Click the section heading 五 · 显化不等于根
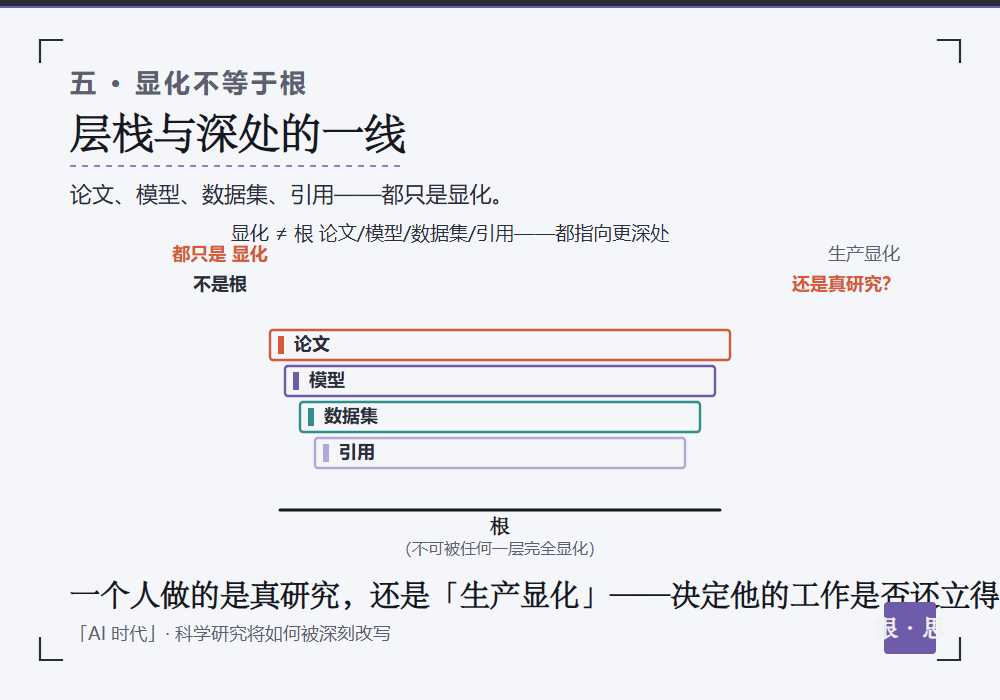The width and height of the screenshot is (1000, 700). 188,84
